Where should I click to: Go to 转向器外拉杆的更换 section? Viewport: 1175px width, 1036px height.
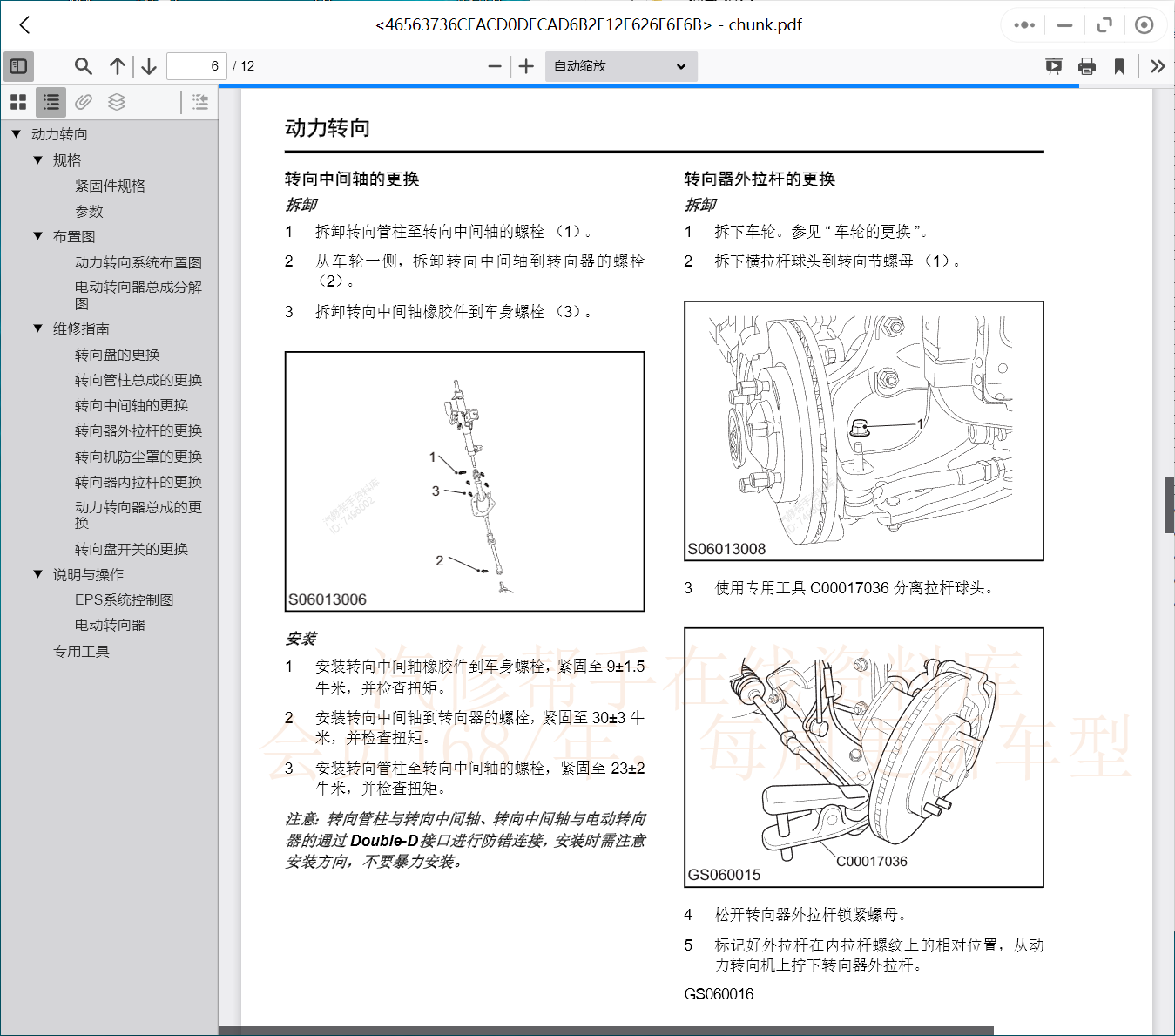[x=138, y=430]
